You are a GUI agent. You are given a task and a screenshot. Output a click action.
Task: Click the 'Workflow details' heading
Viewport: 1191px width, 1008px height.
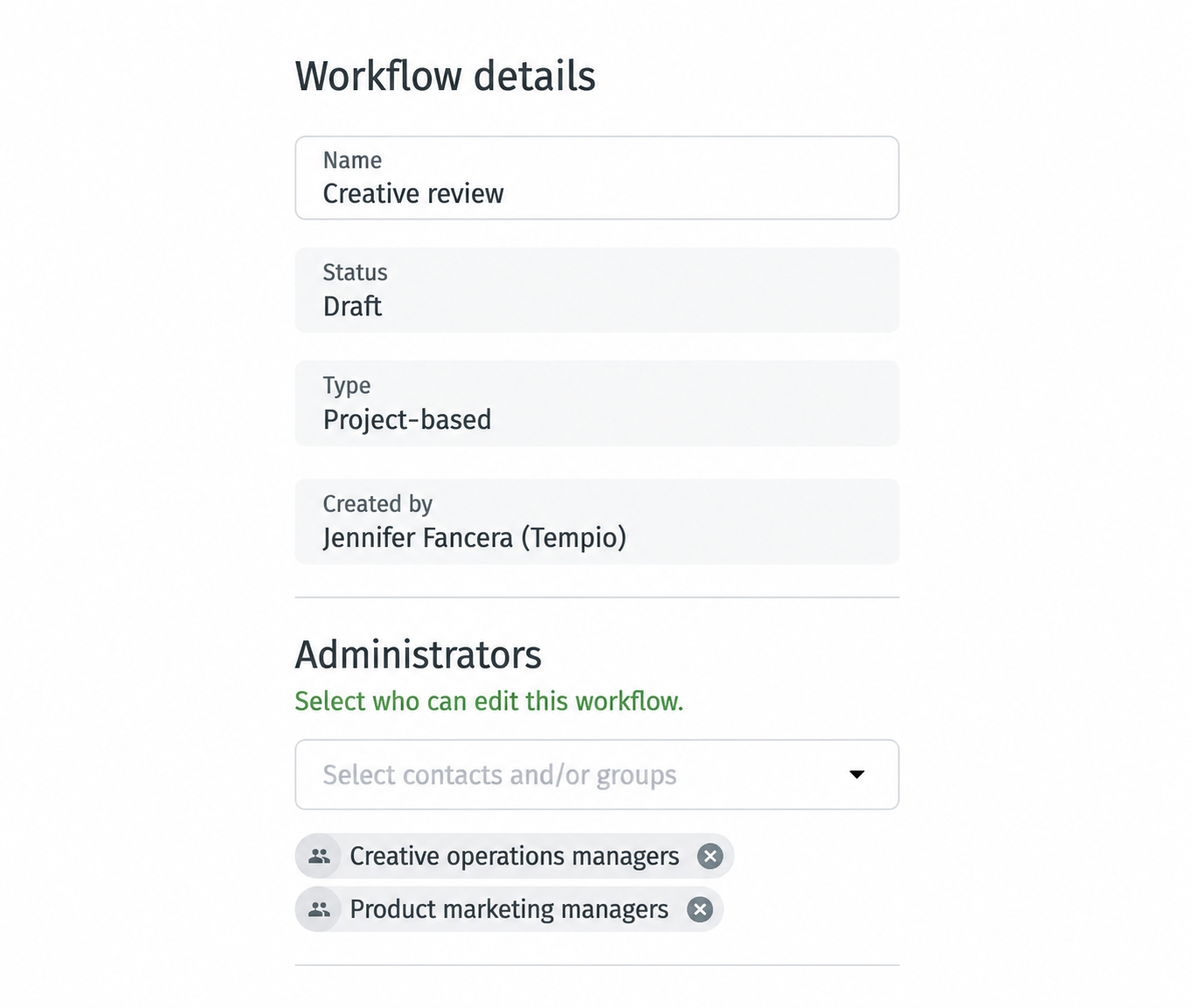point(445,76)
